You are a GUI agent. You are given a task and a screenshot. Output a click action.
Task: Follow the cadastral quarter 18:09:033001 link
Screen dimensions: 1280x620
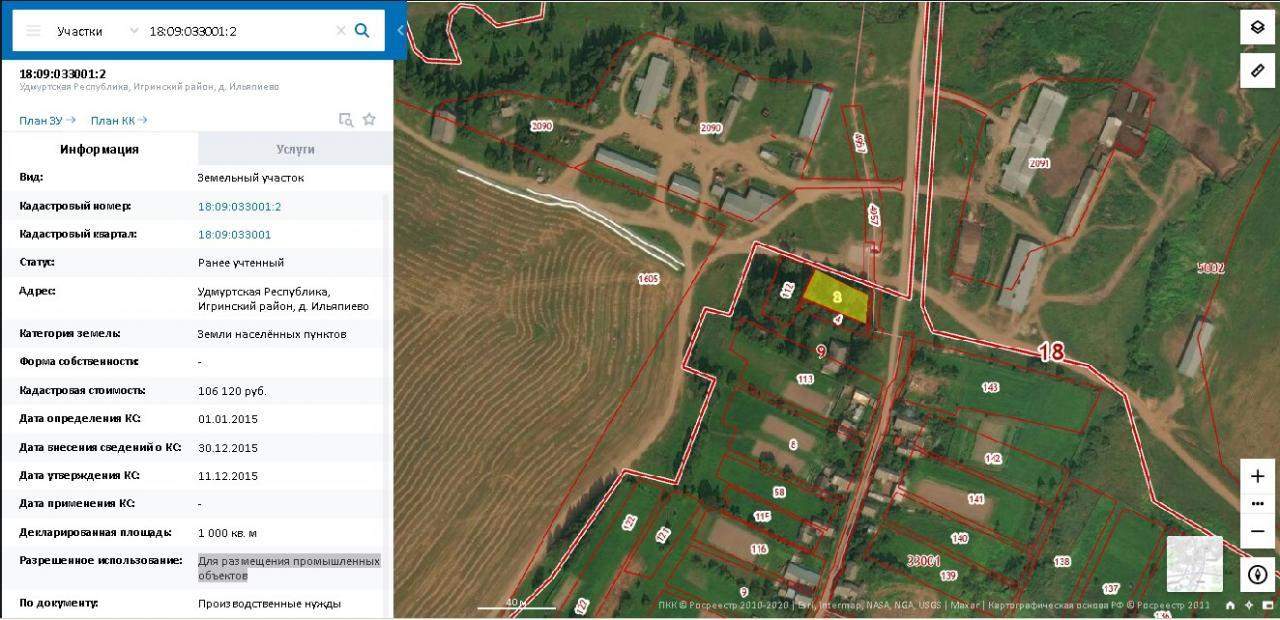[235, 234]
